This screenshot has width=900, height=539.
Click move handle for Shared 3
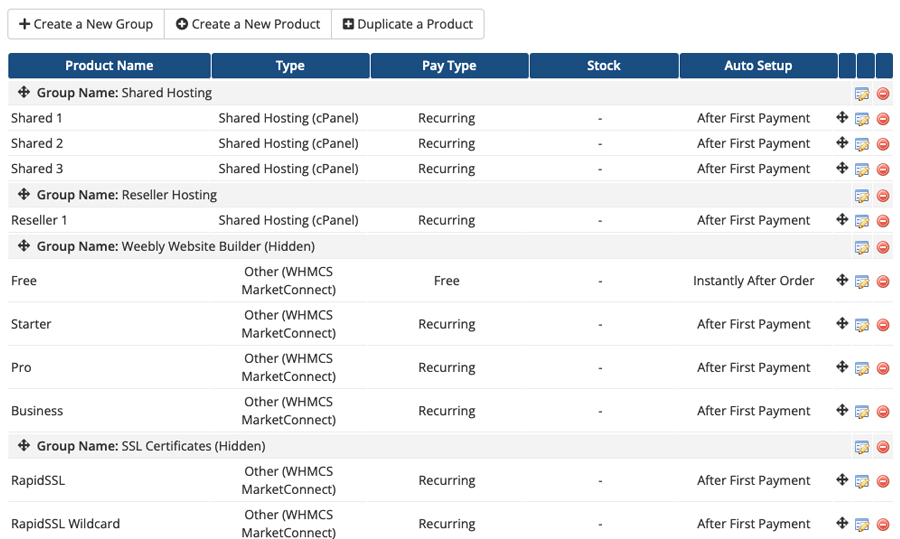(842, 168)
